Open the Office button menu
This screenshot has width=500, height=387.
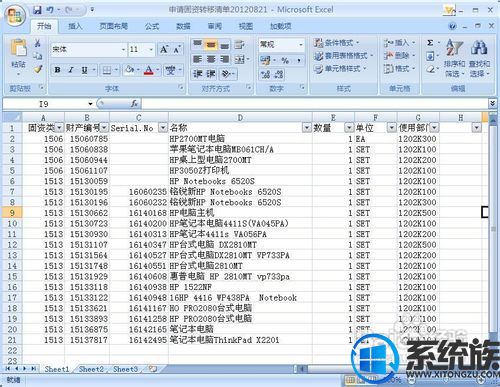[15, 16]
